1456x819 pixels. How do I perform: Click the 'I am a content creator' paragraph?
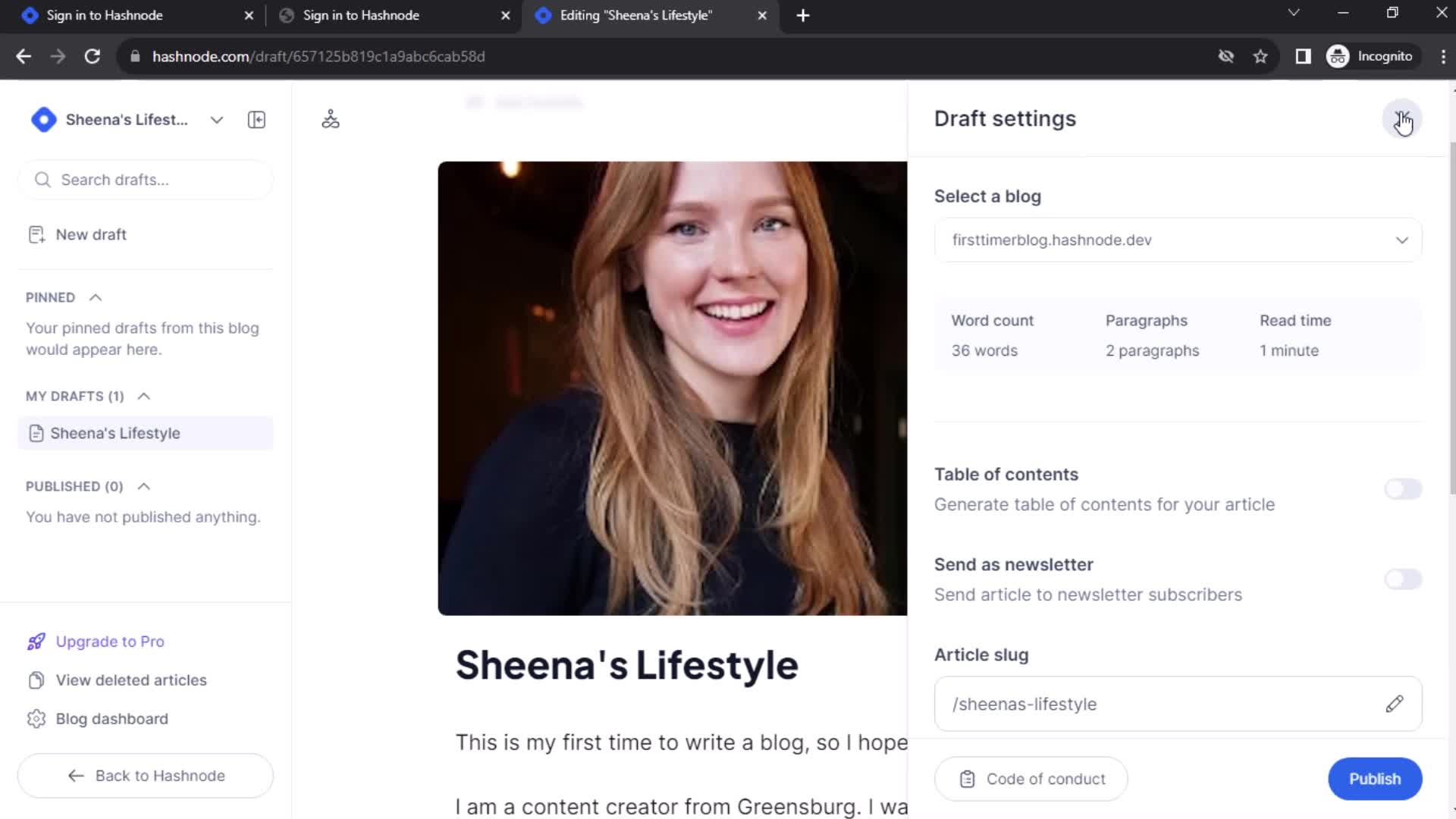point(681,807)
